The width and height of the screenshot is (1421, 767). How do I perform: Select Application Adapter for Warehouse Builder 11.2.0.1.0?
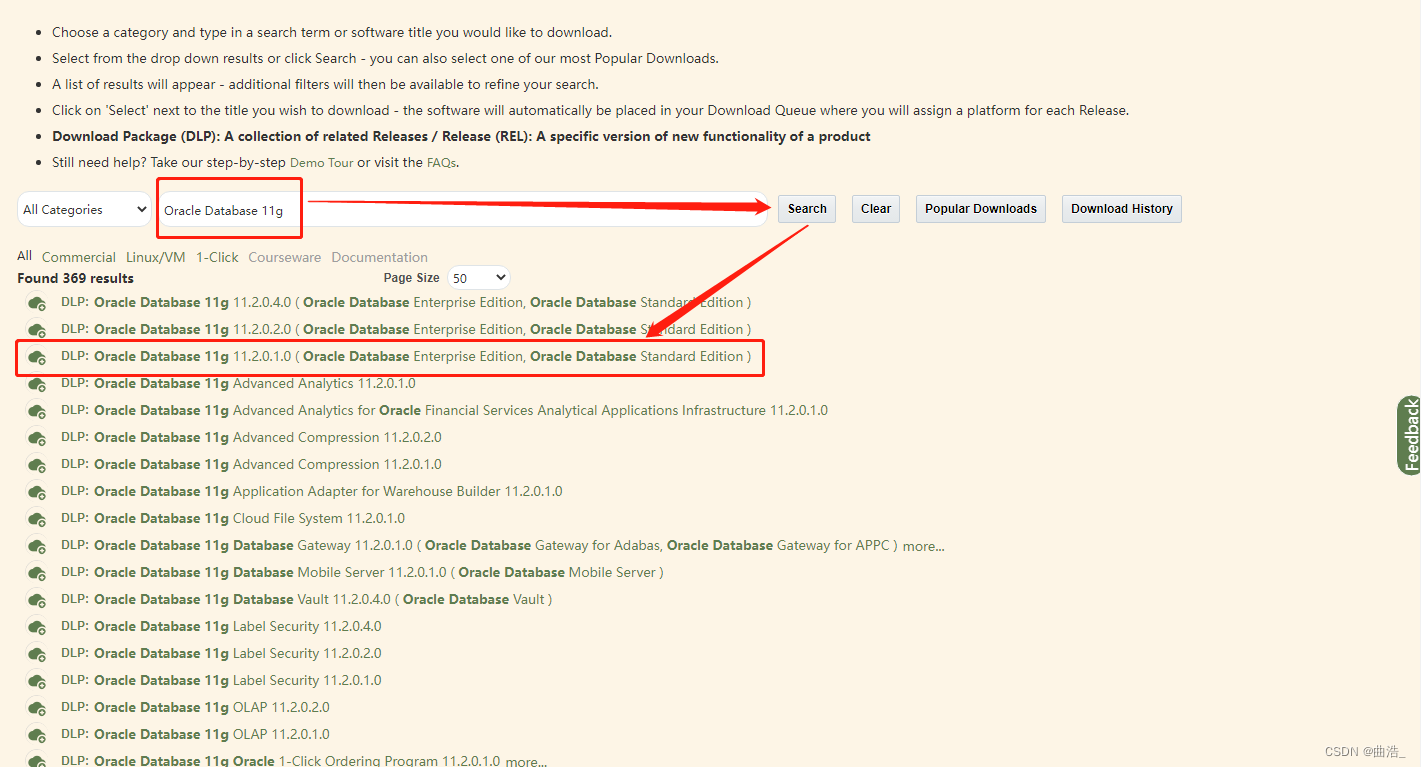point(312,491)
